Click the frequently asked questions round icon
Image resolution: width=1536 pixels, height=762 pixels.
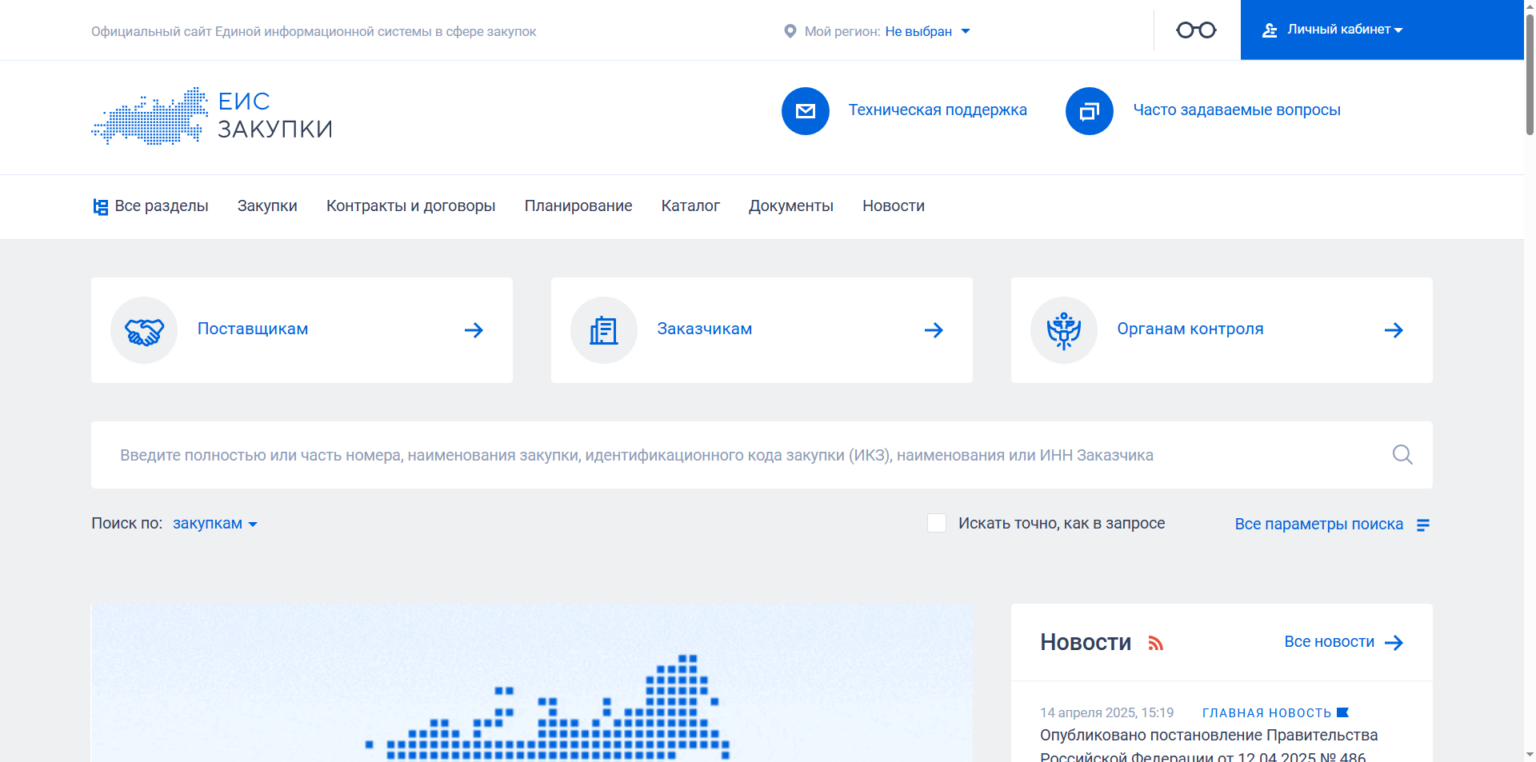1089,110
